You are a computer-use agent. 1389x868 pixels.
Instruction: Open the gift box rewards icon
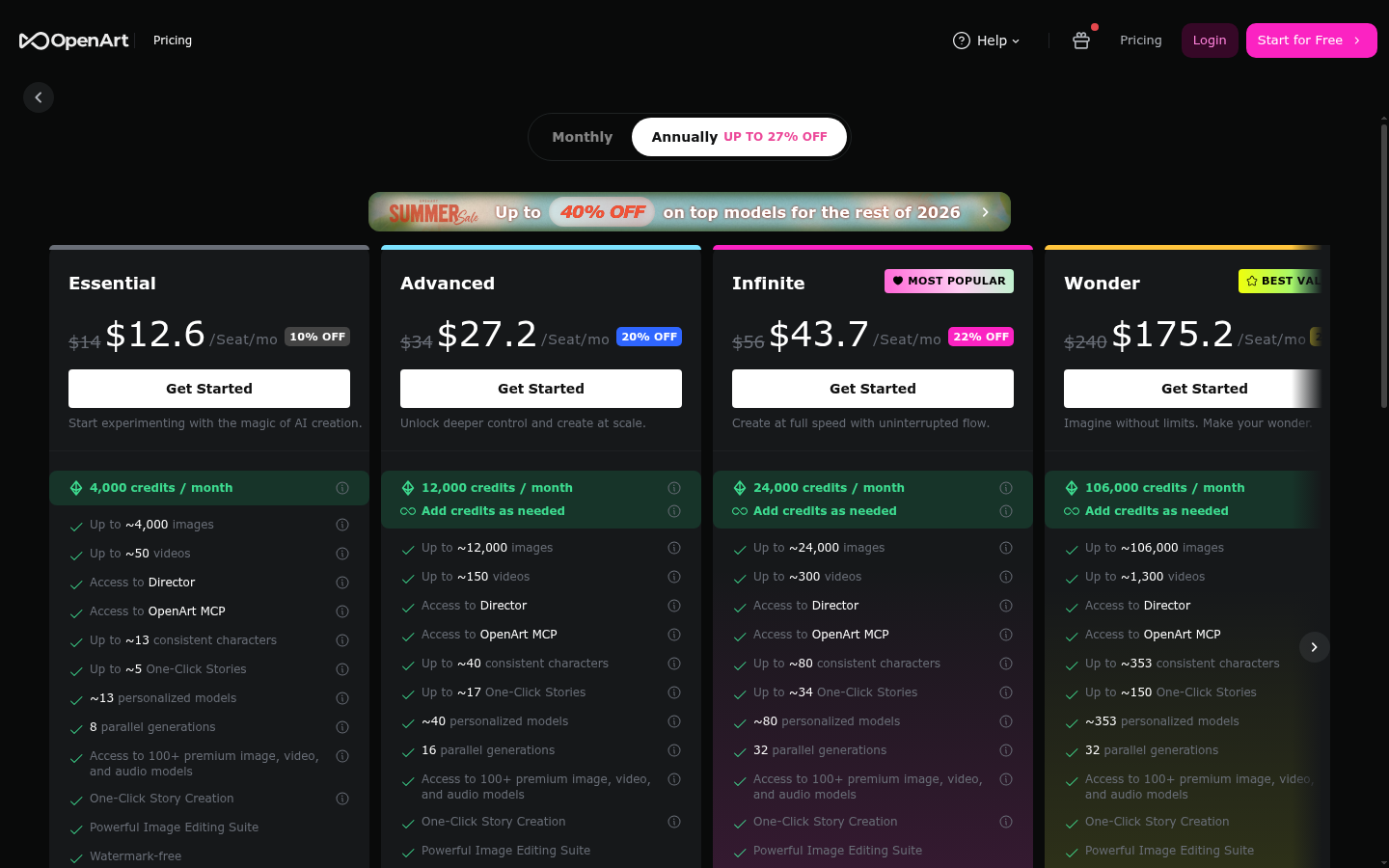coord(1081,41)
